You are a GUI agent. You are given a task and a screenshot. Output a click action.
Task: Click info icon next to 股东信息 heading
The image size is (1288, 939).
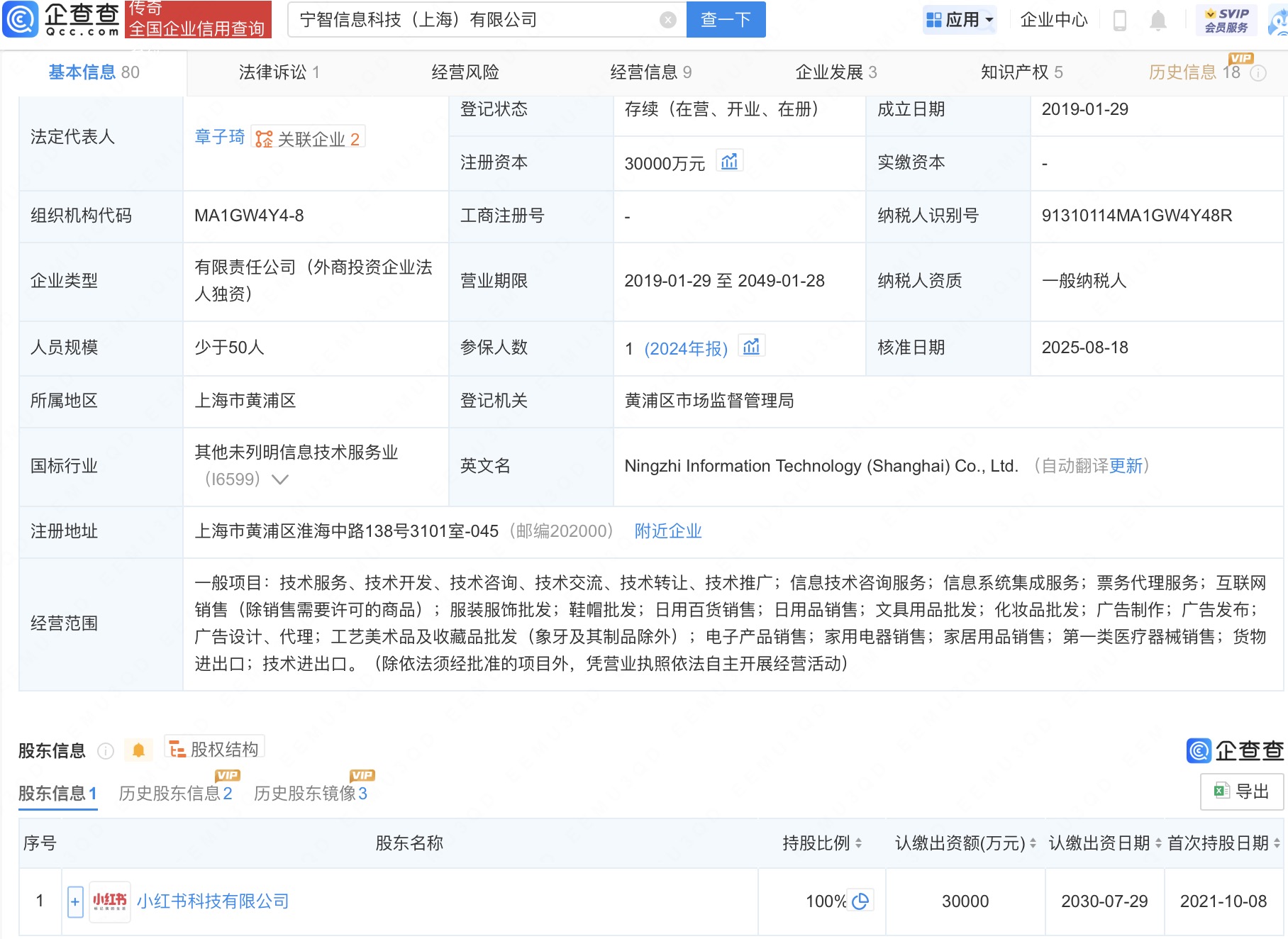point(106,751)
